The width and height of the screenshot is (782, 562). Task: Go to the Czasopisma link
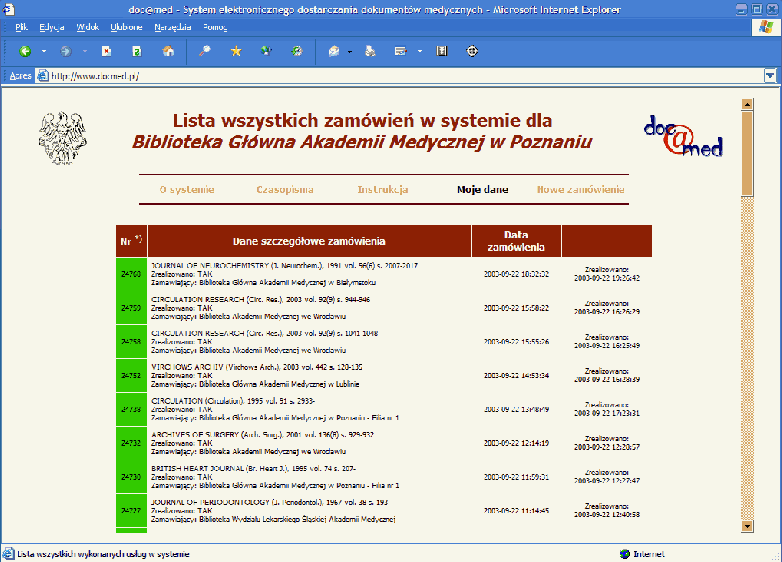(285, 189)
